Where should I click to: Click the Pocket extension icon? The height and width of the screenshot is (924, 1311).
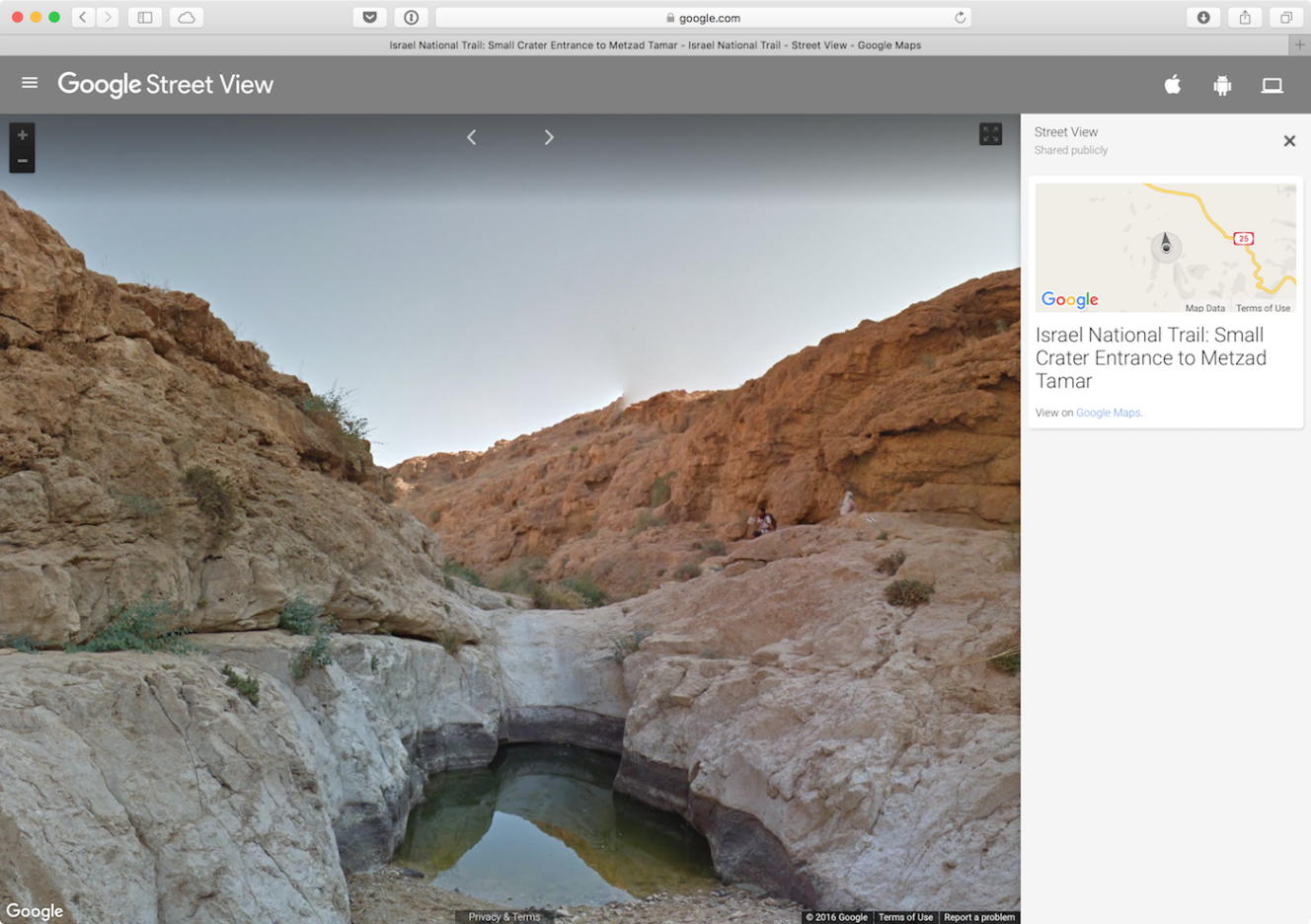pos(369,17)
